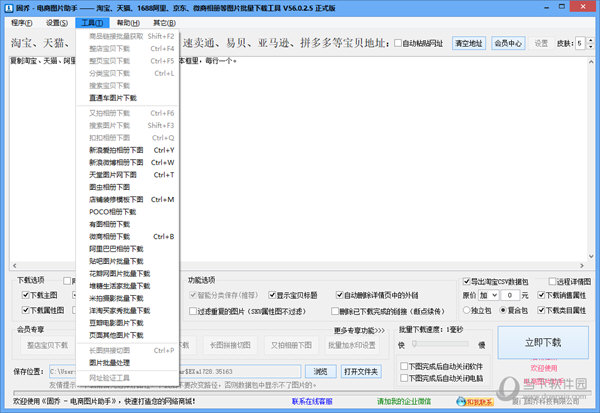Open the 其它(B) menu
Screen dimensions: 600x413
tap(164, 23)
